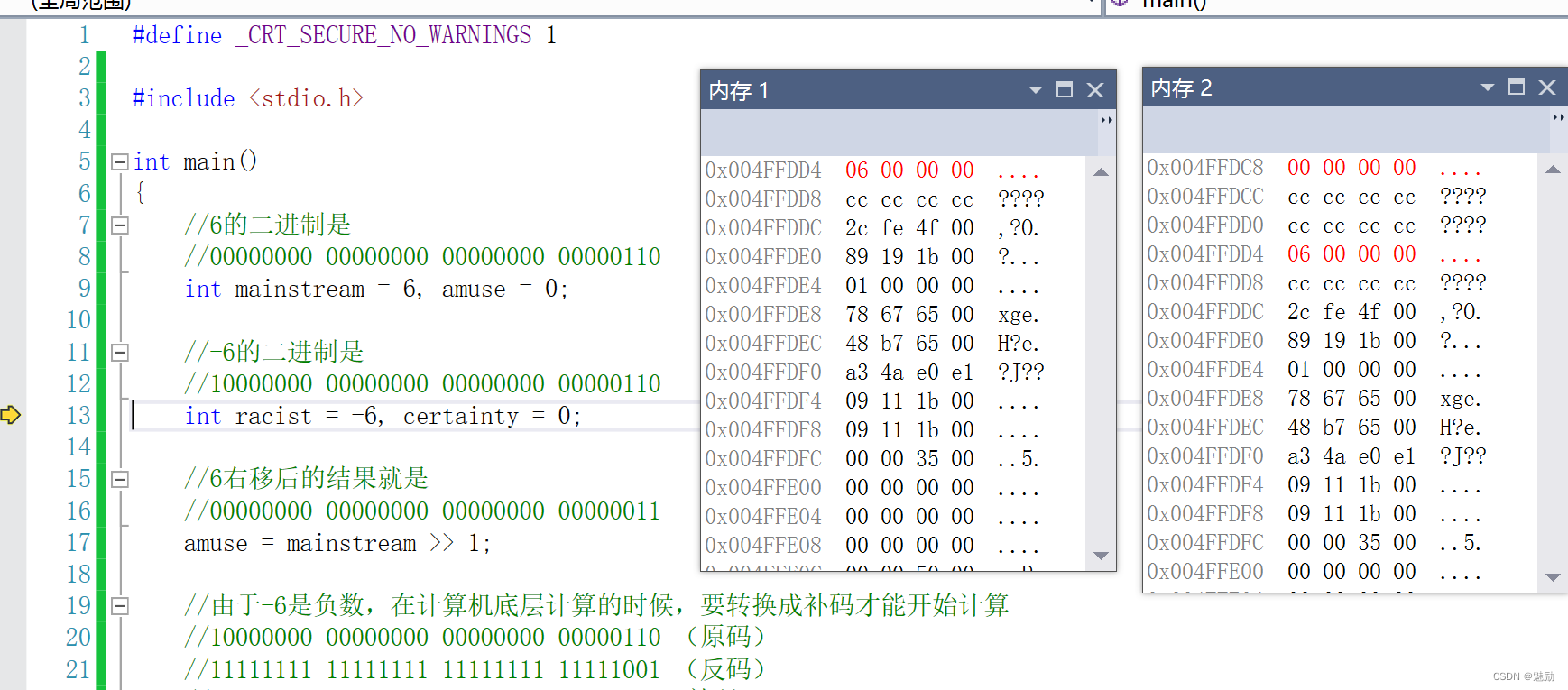Image resolution: width=1568 pixels, height=690 pixels.
Task: Click variable certainty on line 13
Action: coord(461,416)
